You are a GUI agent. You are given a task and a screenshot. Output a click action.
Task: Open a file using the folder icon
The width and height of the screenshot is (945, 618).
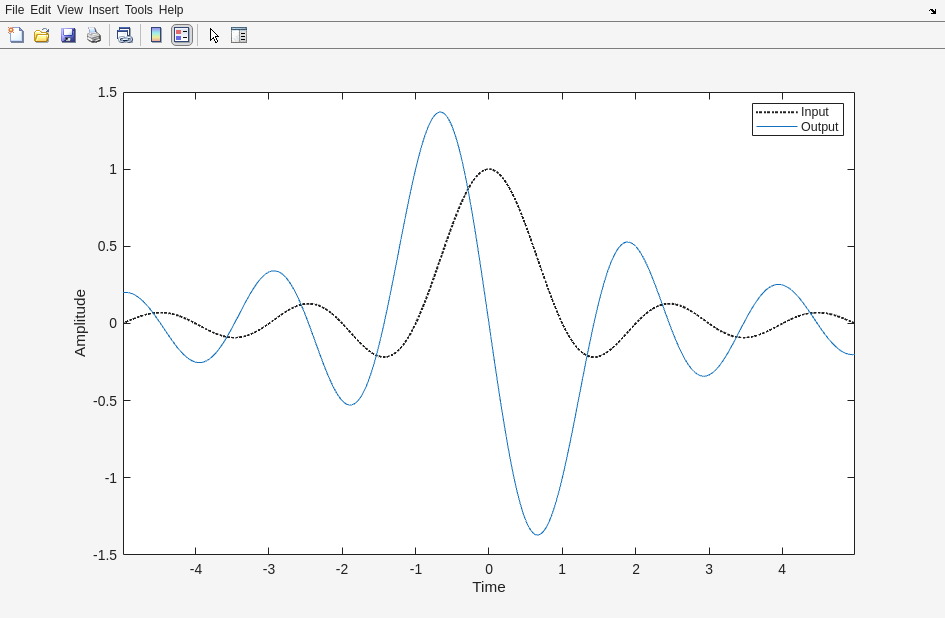(x=42, y=35)
